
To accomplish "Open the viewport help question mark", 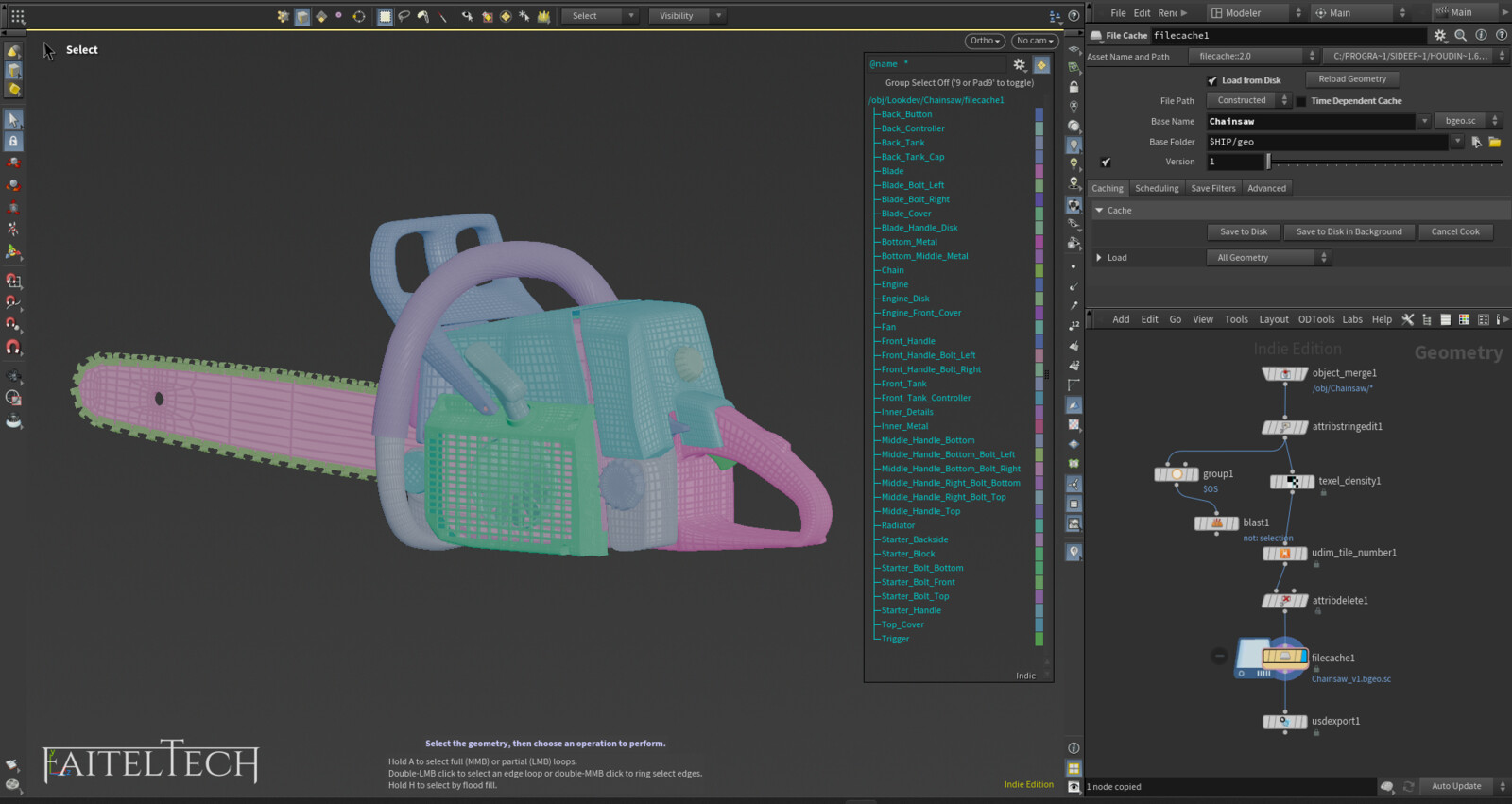I will pyautogui.click(x=1073, y=16).
